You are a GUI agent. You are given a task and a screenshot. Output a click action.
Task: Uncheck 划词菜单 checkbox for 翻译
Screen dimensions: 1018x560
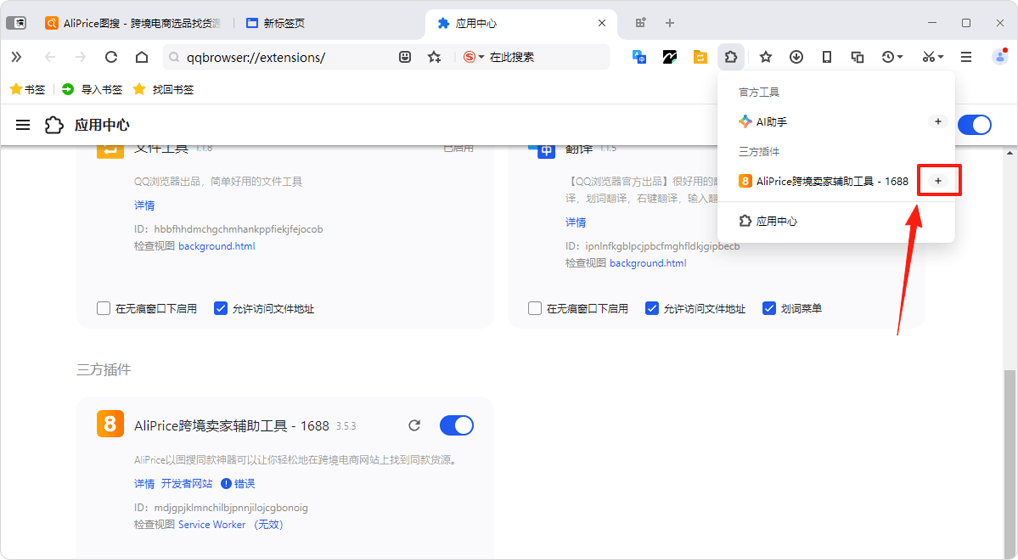coord(770,309)
